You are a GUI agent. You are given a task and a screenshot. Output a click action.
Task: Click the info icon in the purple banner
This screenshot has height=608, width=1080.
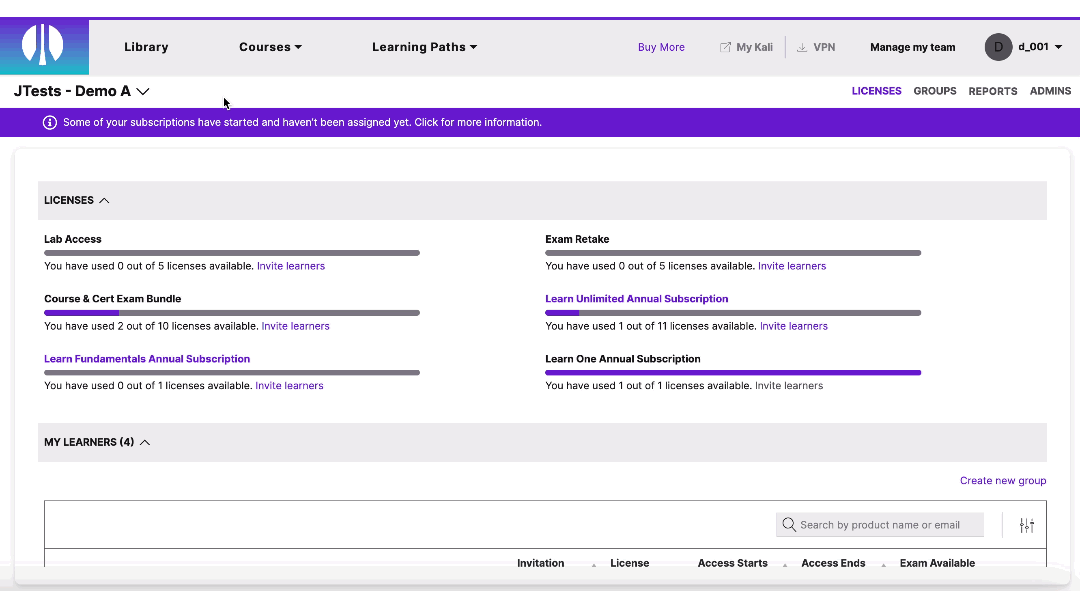tap(49, 122)
